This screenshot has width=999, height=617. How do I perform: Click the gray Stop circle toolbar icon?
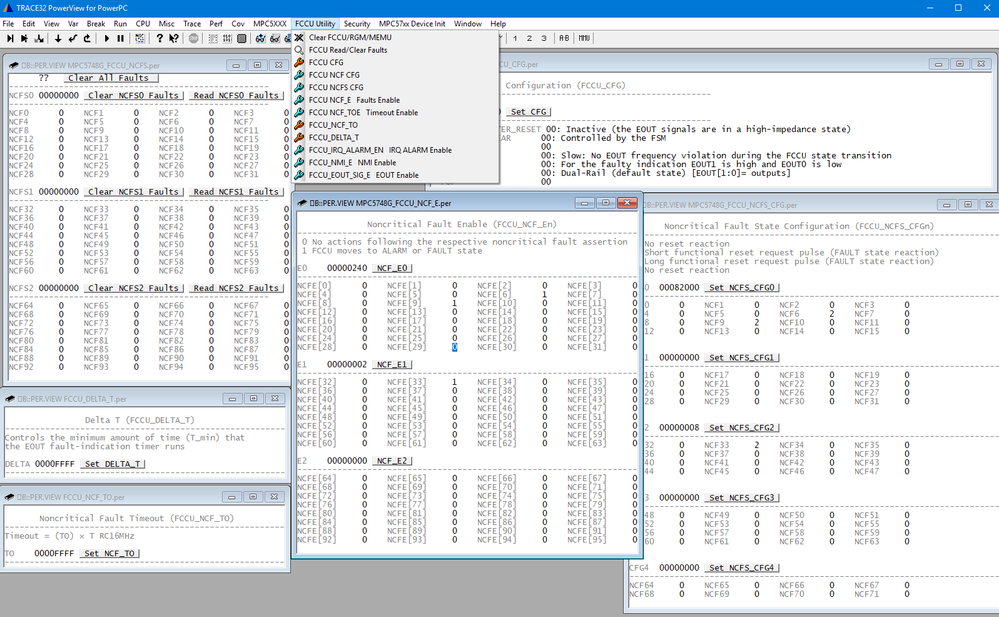193,38
